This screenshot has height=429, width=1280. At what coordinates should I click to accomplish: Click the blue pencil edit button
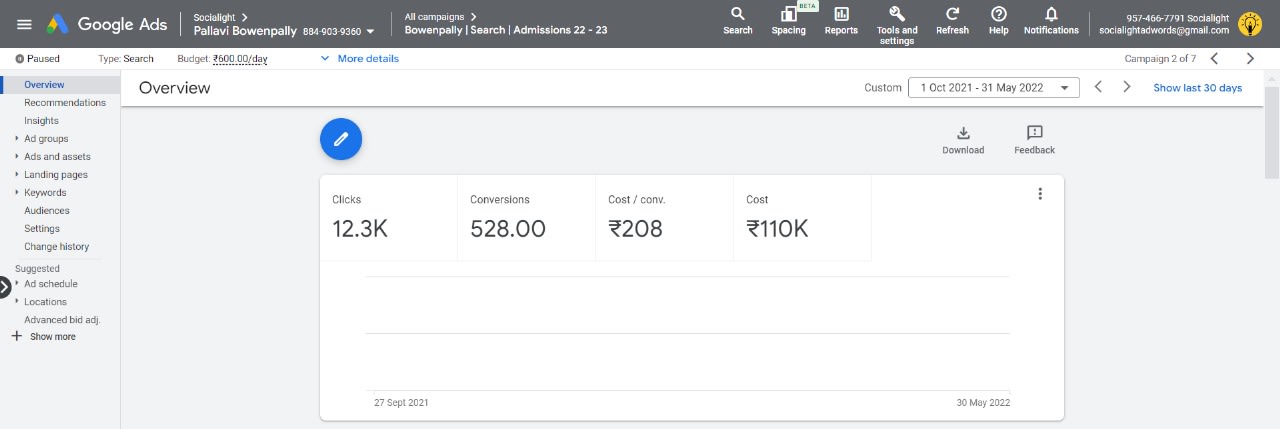(341, 139)
